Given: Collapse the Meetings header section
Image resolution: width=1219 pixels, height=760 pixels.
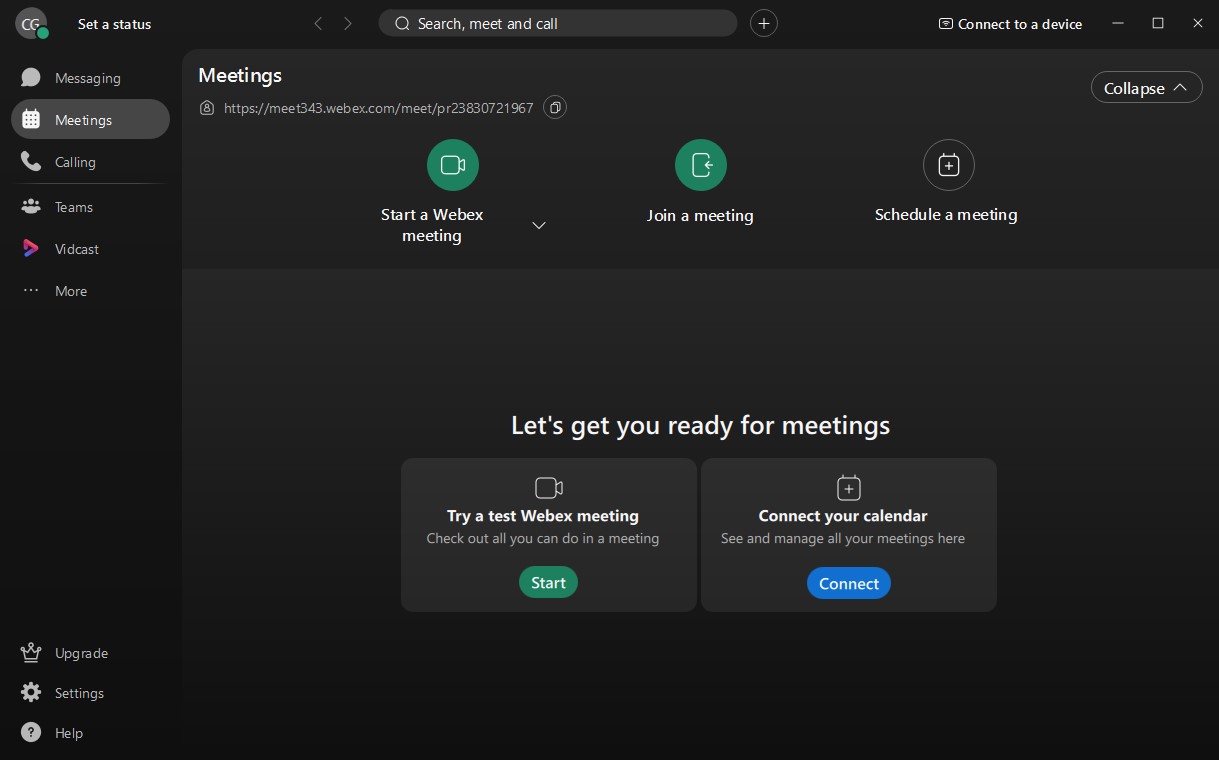Looking at the screenshot, I should click(x=1146, y=87).
